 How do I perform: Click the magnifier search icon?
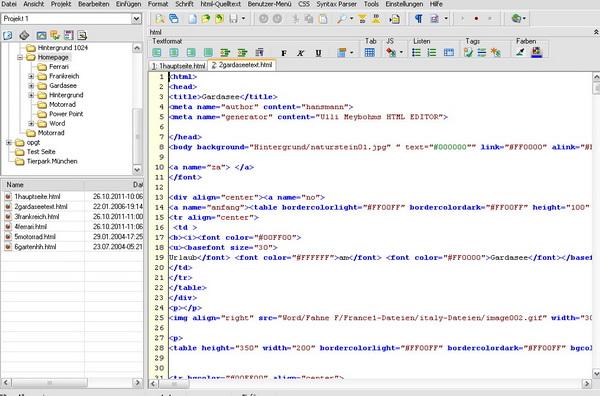click(341, 19)
